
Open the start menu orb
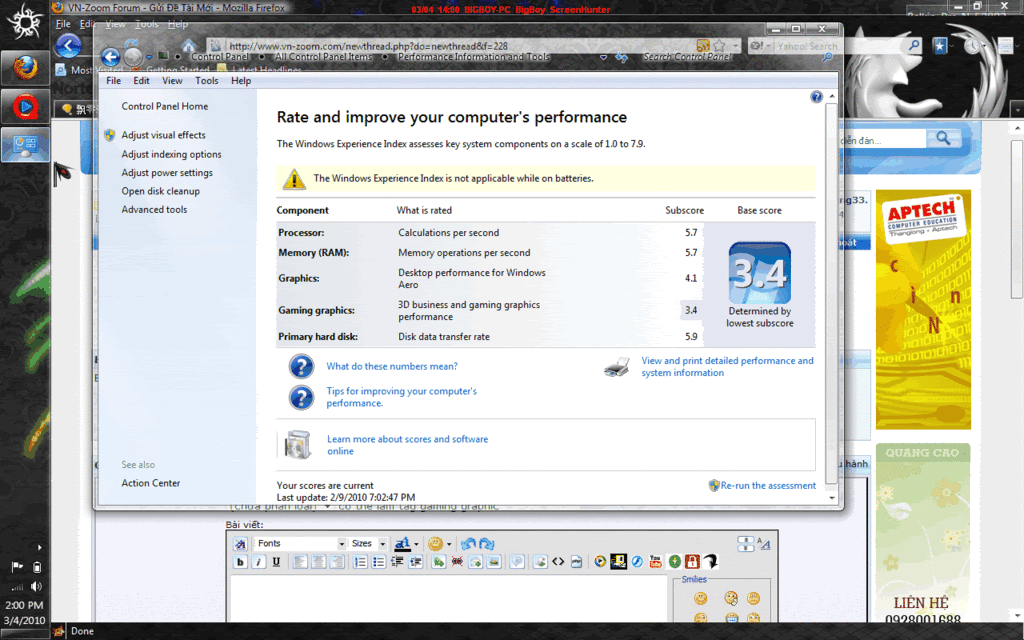pyautogui.click(x=25, y=22)
